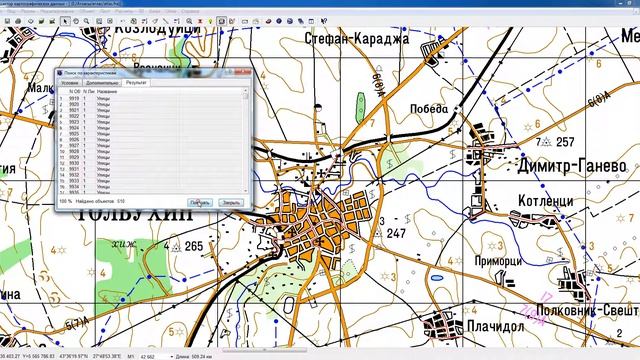Image resolution: width=640 pixels, height=360 pixels.
Task: Close the search dialog with red X
Action: tap(243, 72)
